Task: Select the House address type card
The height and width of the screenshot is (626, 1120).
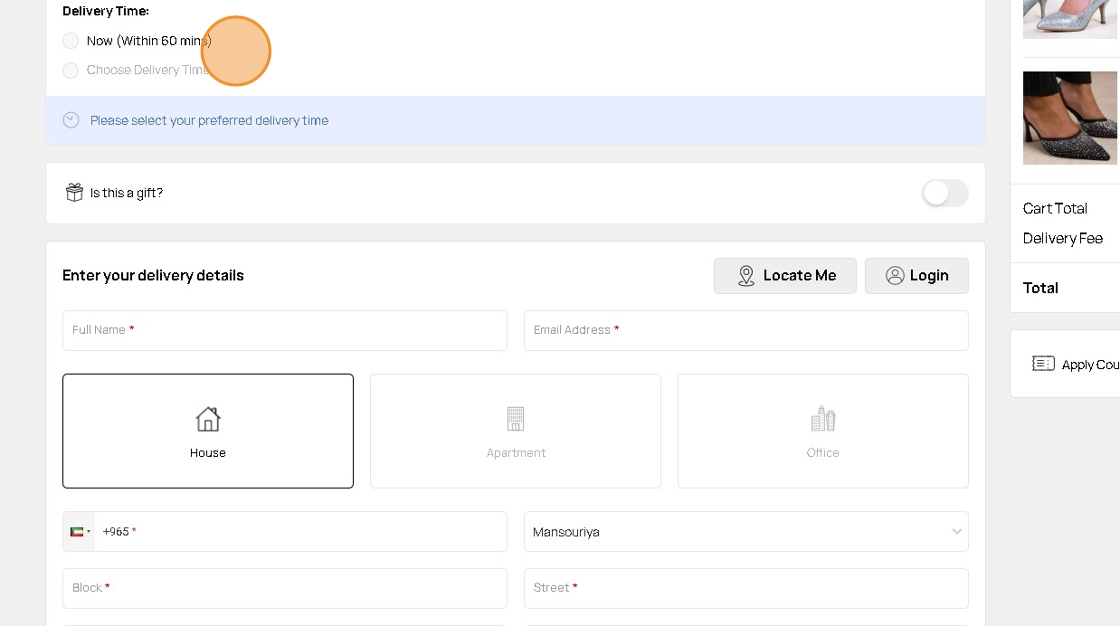Action: click(208, 431)
